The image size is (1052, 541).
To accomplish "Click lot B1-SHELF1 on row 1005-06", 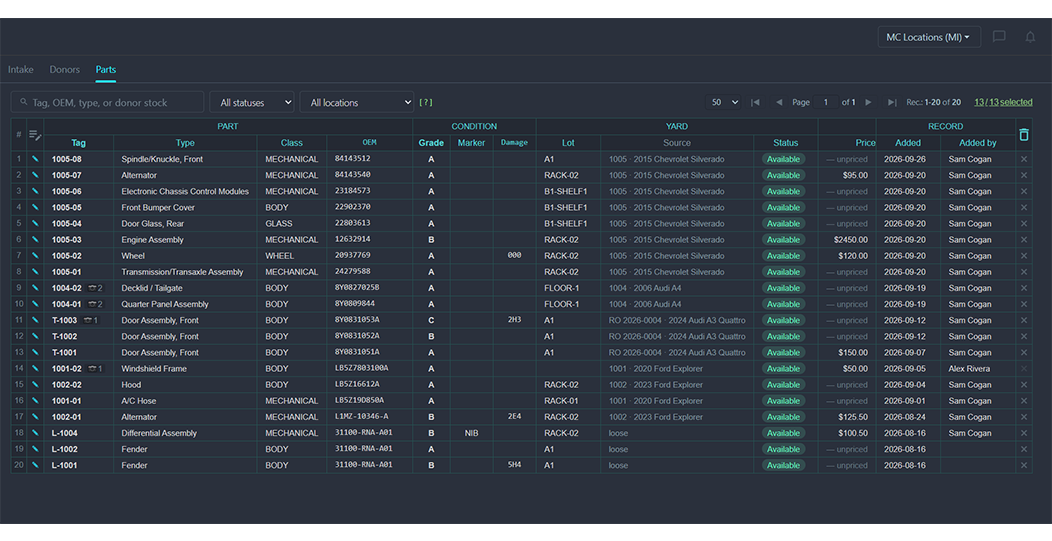I will [566, 191].
